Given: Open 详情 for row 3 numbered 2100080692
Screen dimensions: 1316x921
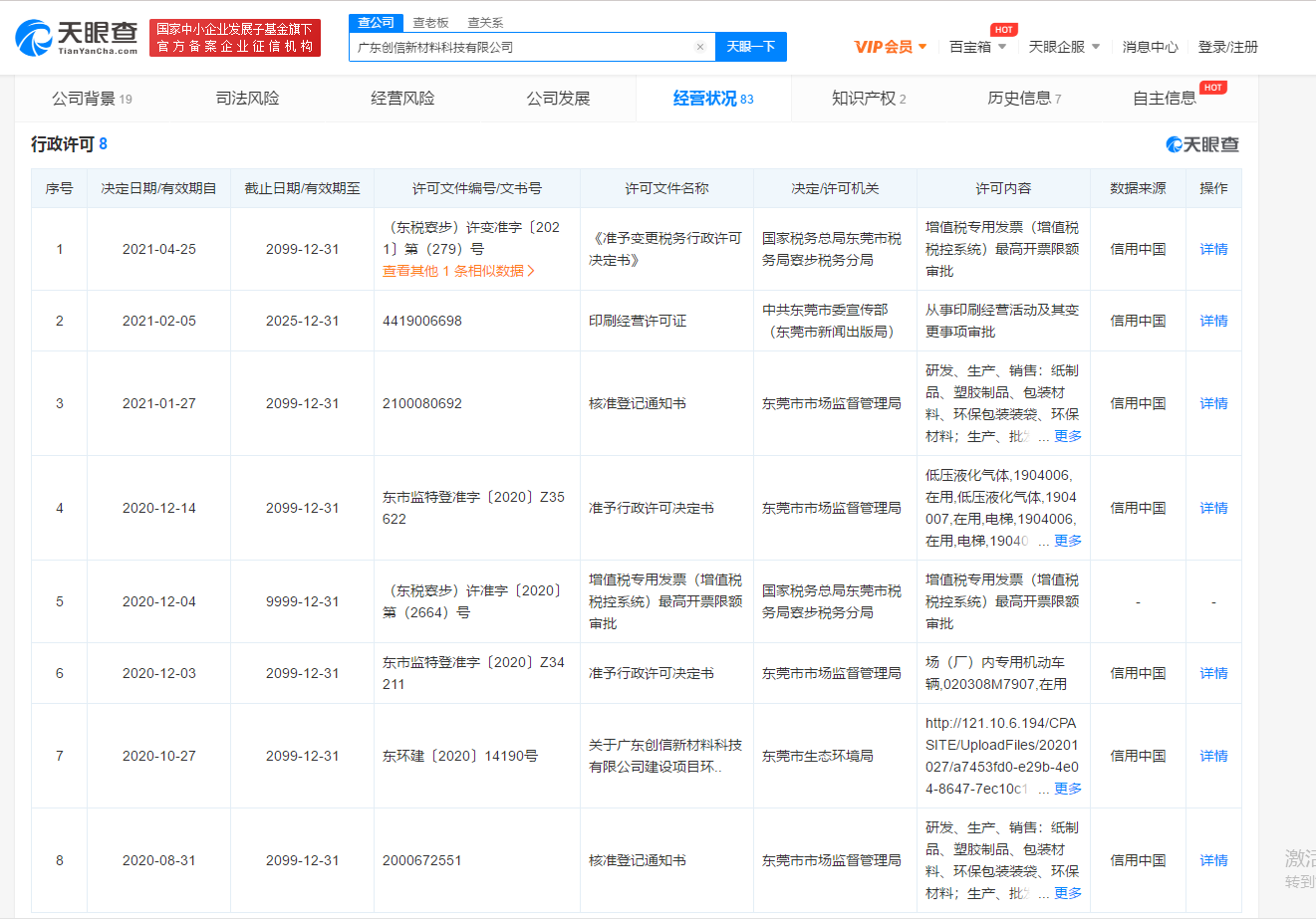Looking at the screenshot, I should [1213, 403].
